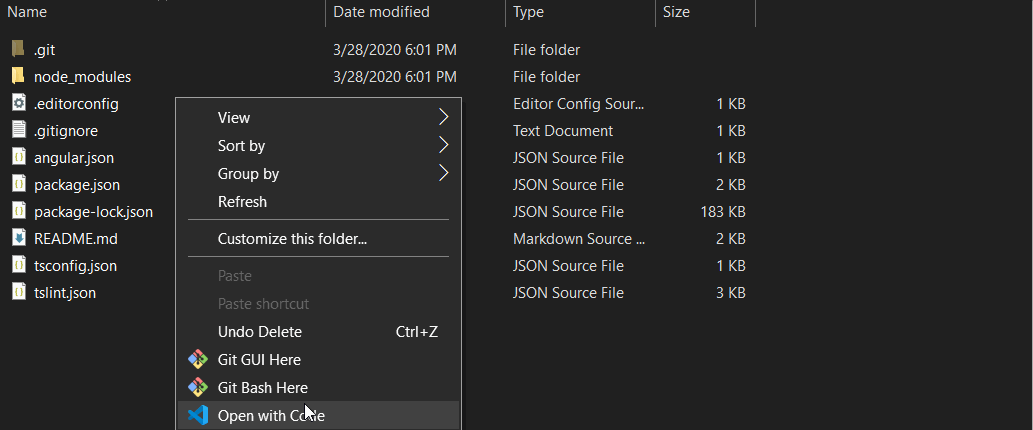Click the Git GUI Here icon
1033x430 pixels.
198,359
